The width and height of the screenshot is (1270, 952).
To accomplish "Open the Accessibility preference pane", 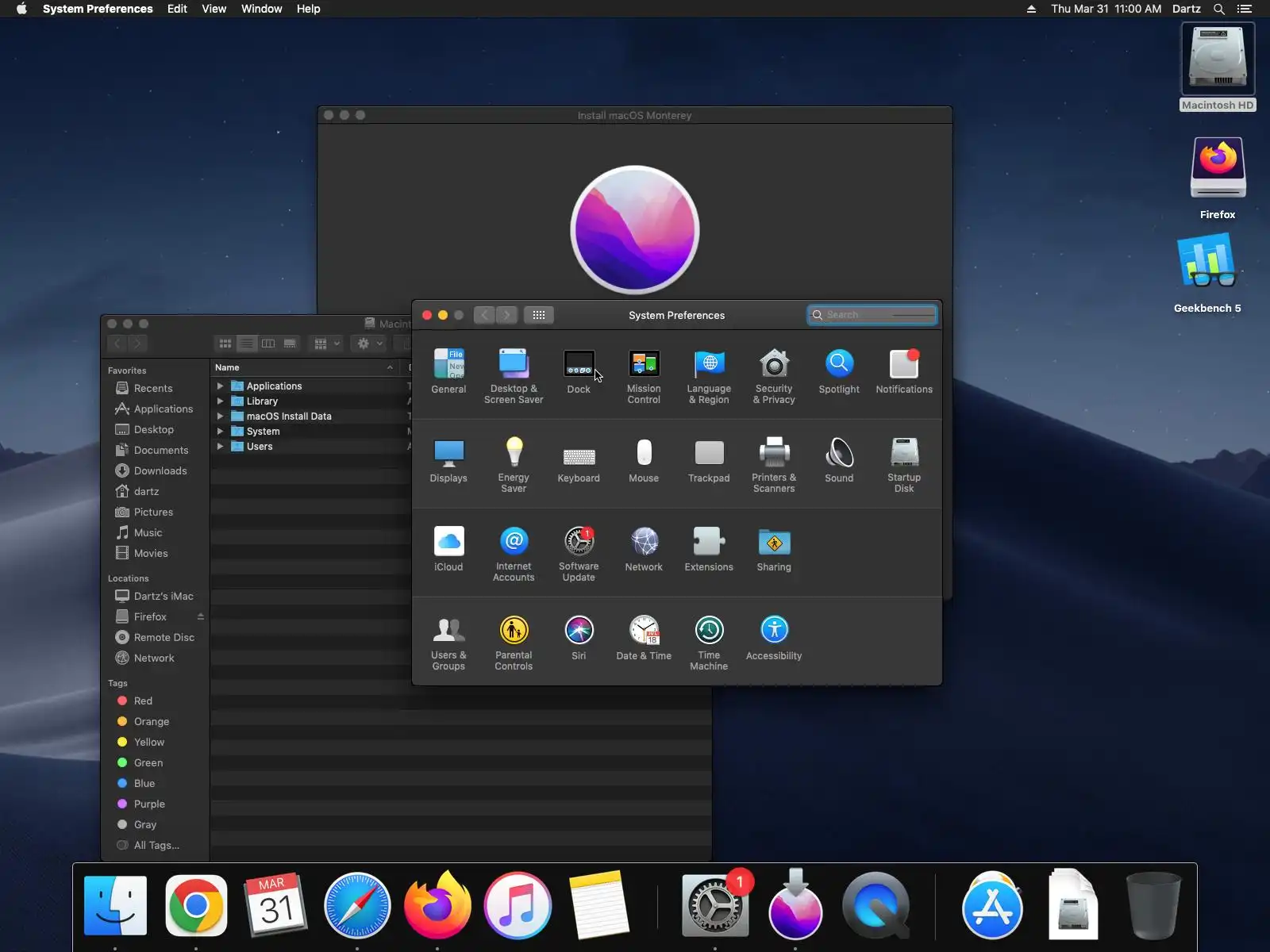I will pos(774,638).
